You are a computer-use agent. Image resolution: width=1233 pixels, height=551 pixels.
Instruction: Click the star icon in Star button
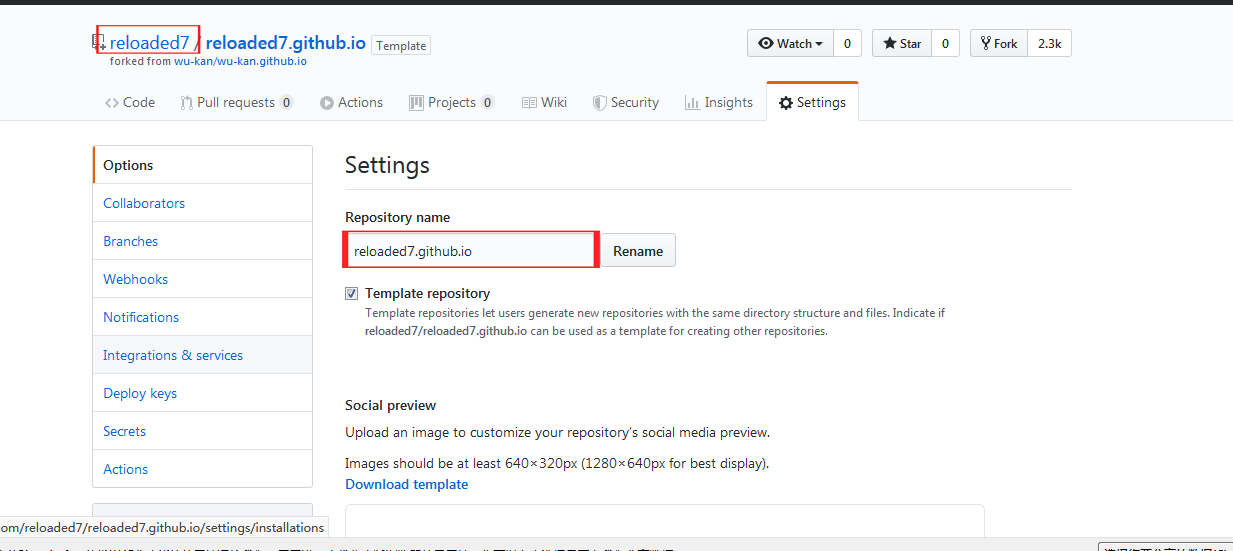coord(890,43)
